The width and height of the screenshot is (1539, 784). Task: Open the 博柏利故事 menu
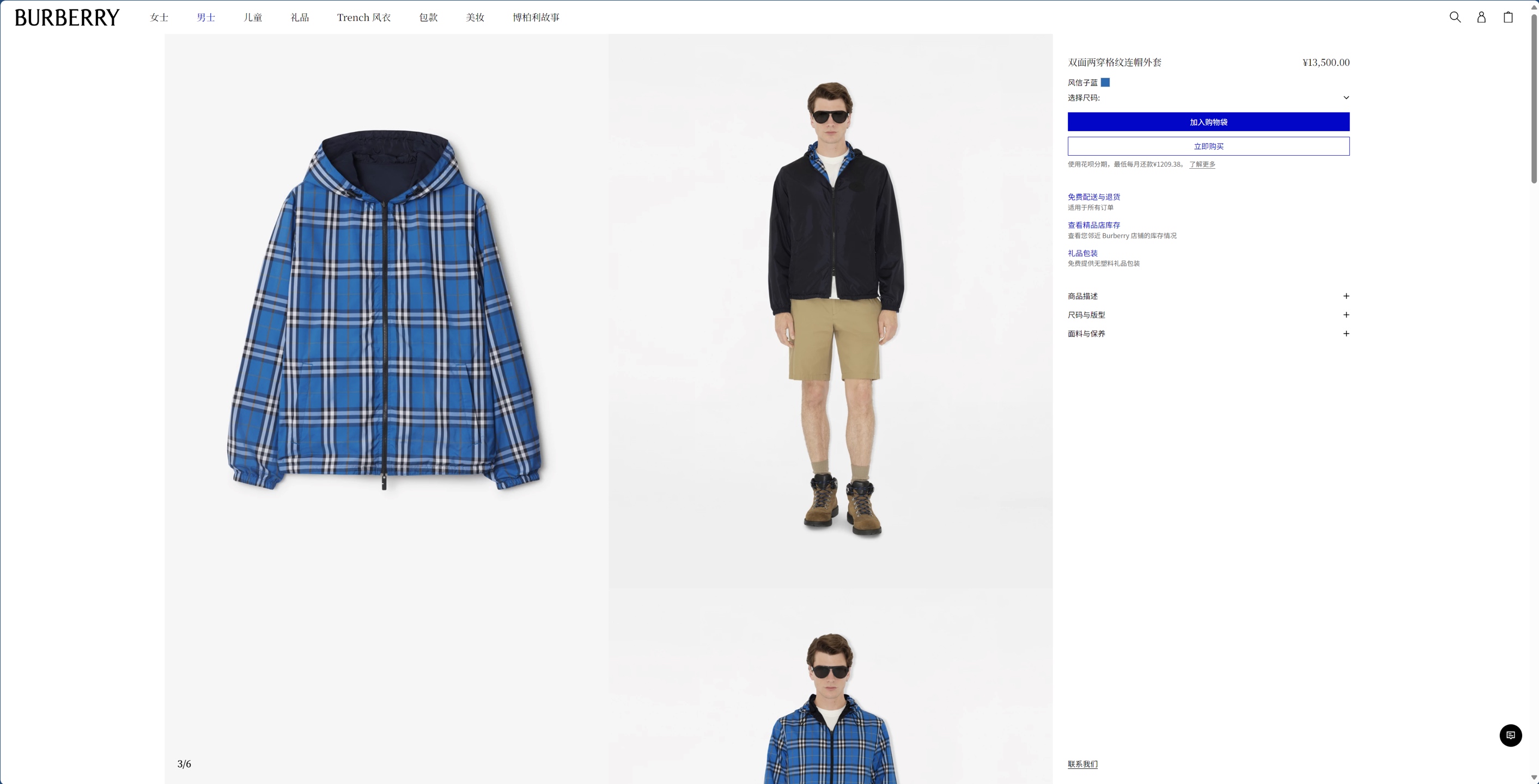pos(536,17)
